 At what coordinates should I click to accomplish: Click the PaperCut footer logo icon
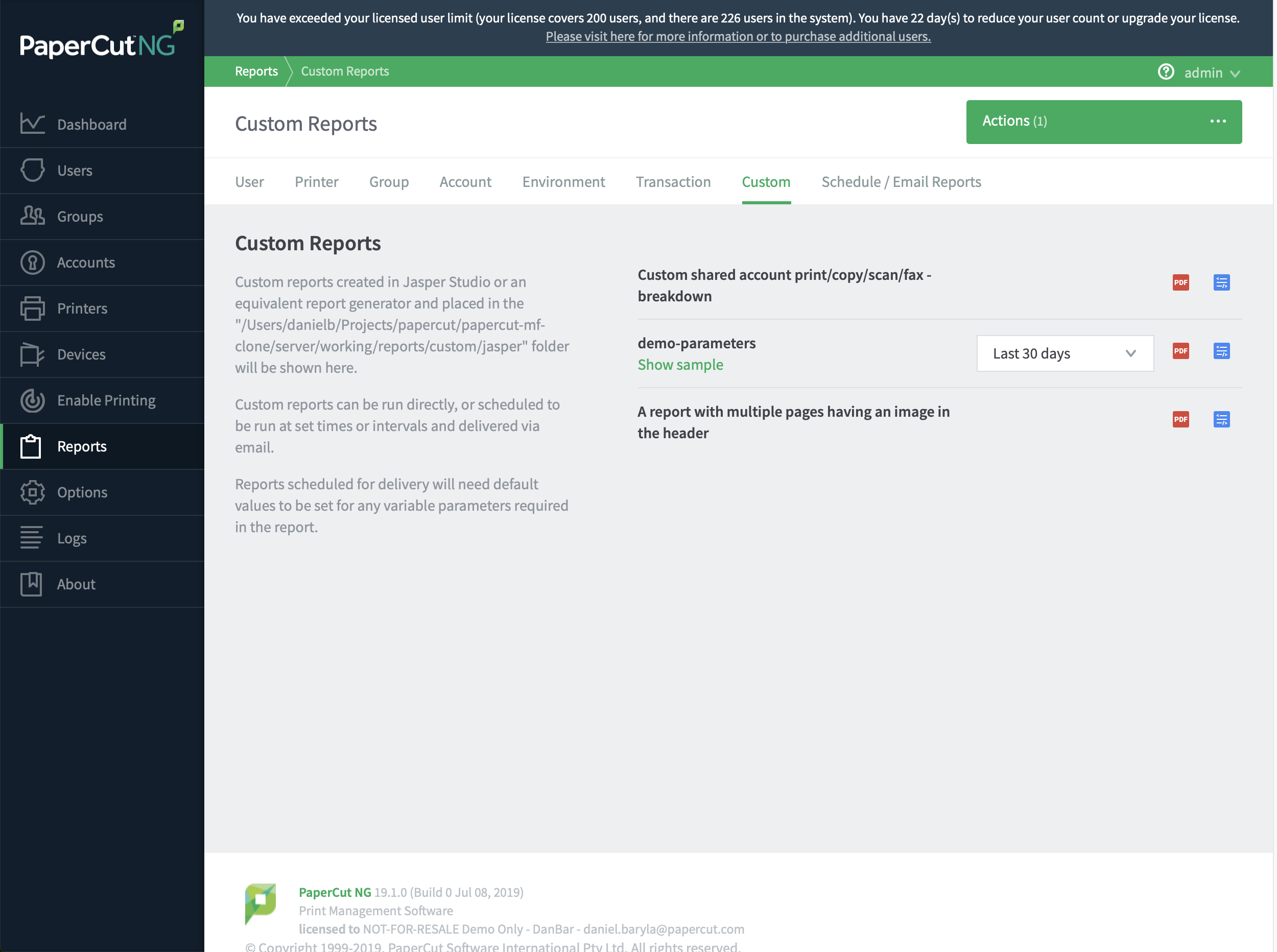tap(261, 903)
